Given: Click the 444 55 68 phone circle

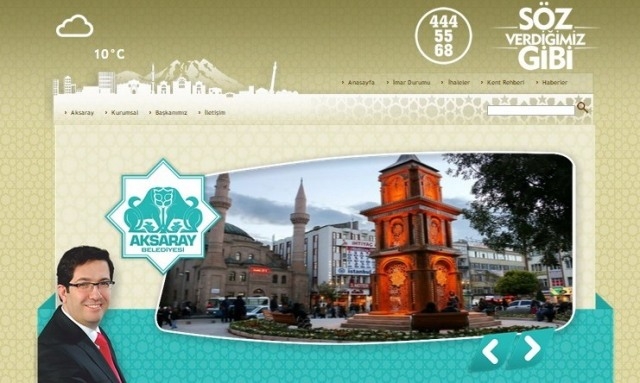Looking at the screenshot, I should click(x=444, y=36).
